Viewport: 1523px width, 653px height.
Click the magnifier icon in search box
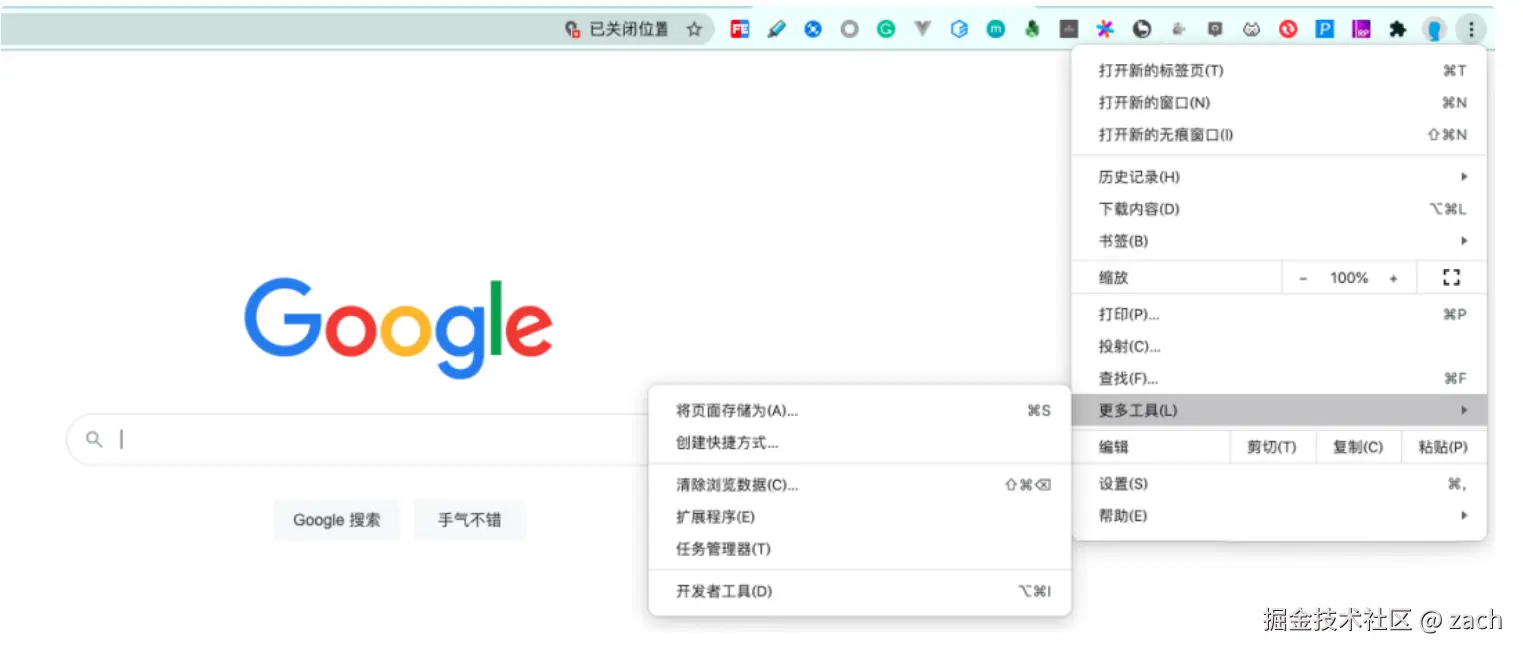[94, 439]
